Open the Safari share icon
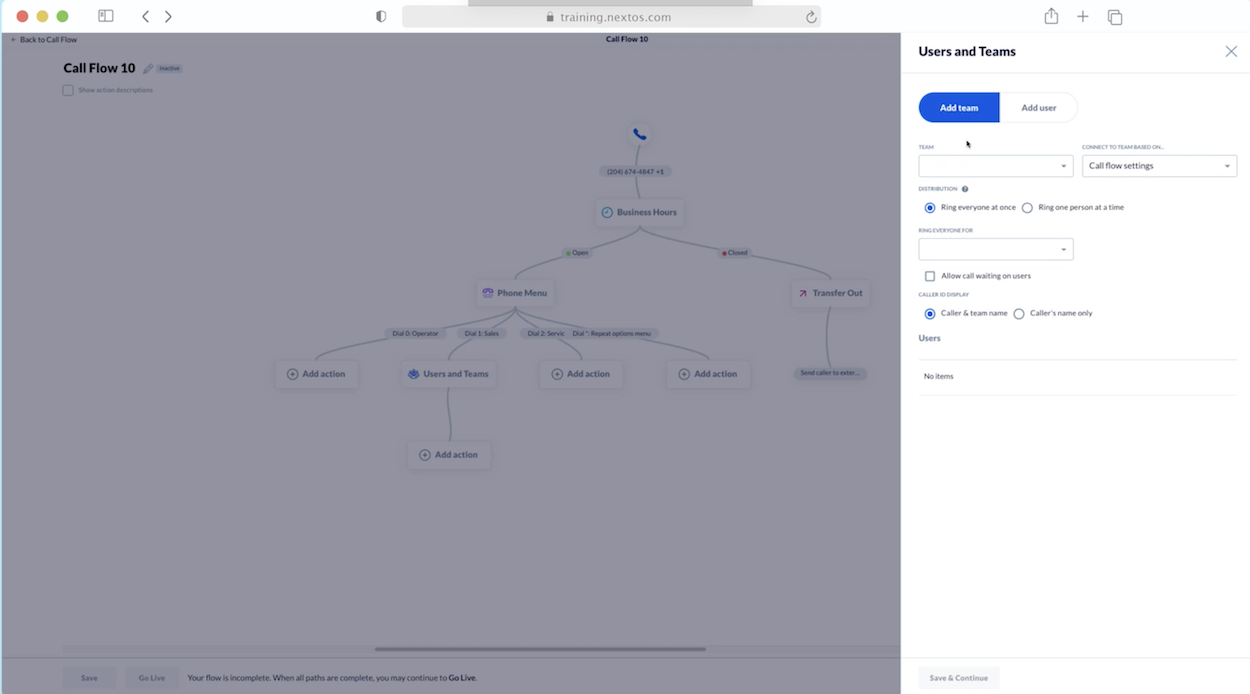 pos(1051,16)
